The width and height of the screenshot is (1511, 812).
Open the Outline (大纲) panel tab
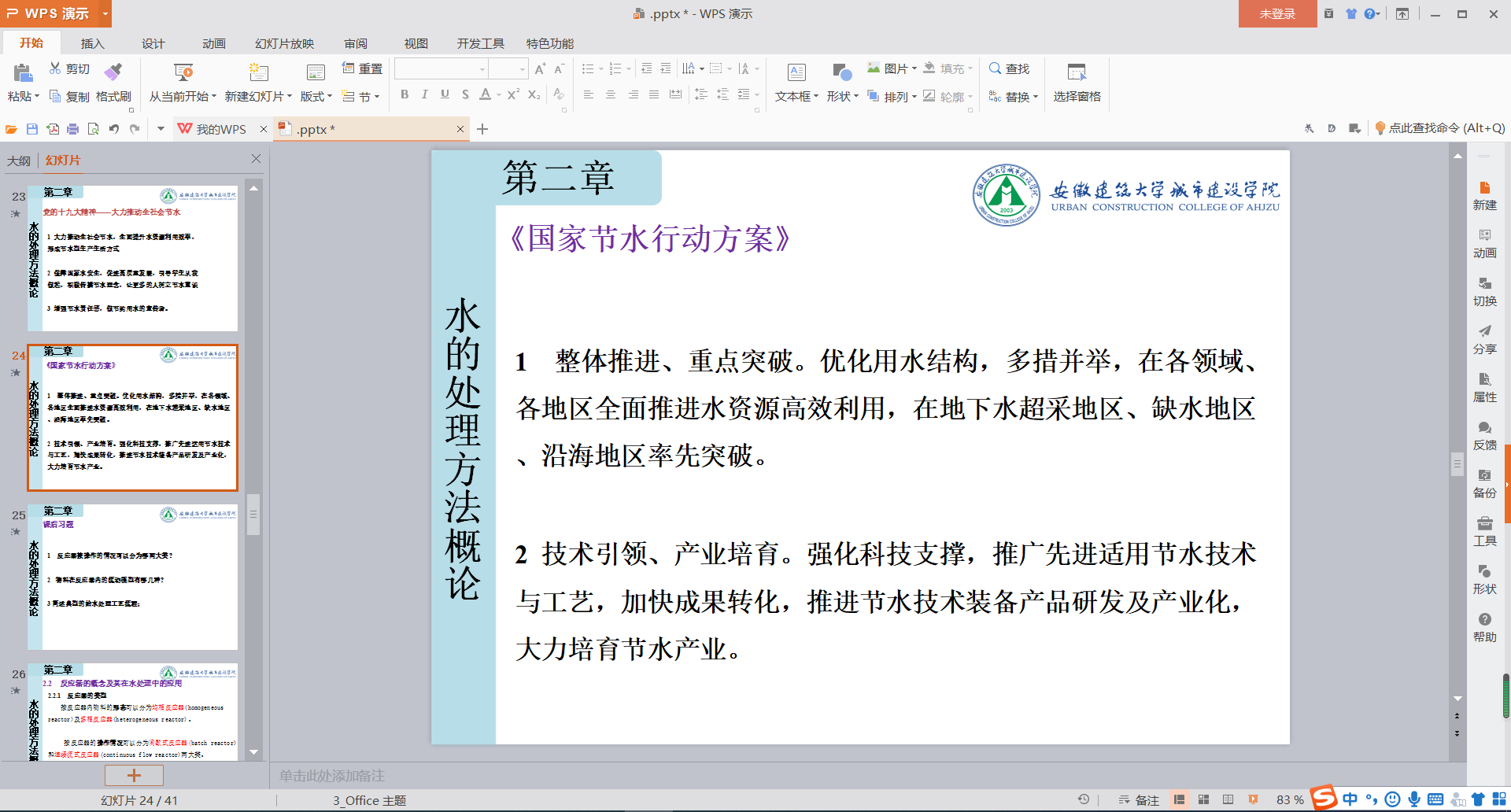point(19,161)
